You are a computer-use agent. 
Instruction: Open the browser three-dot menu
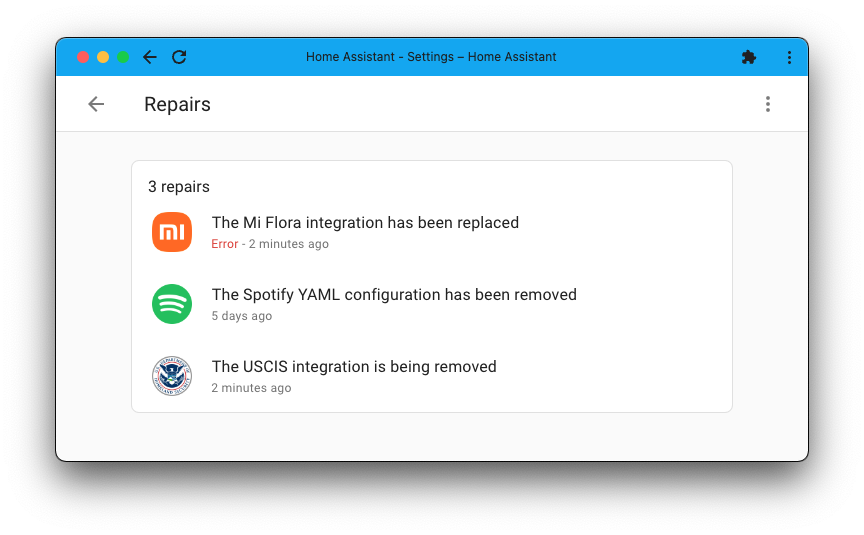(789, 57)
